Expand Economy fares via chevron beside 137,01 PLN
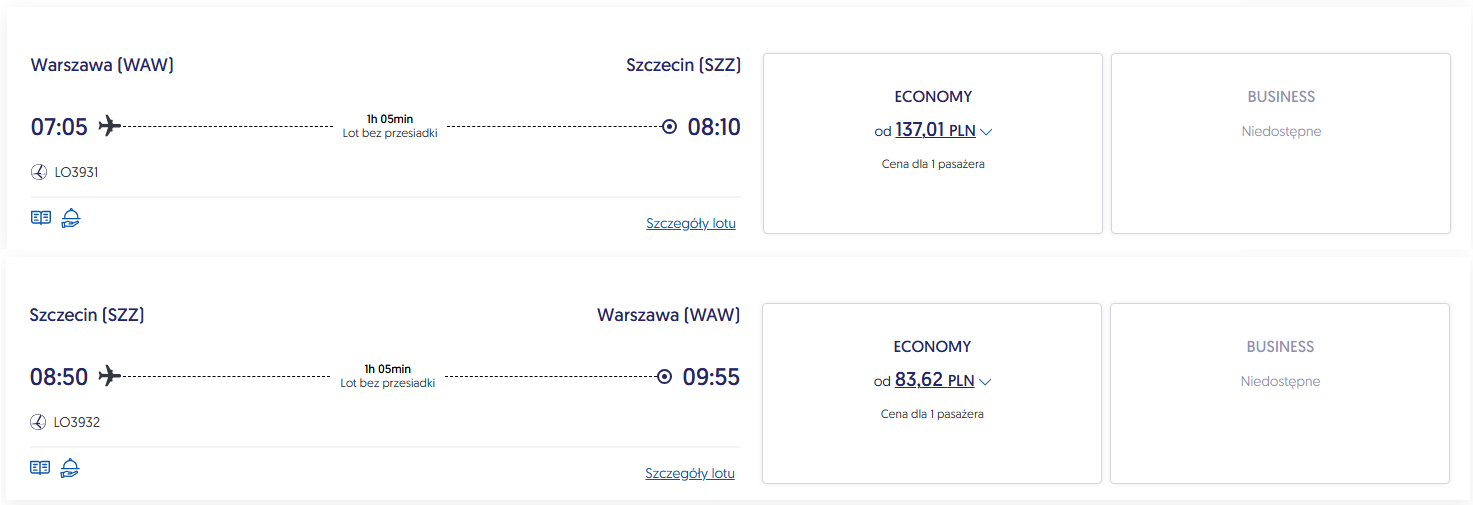The height and width of the screenshot is (505, 1473). tap(986, 132)
